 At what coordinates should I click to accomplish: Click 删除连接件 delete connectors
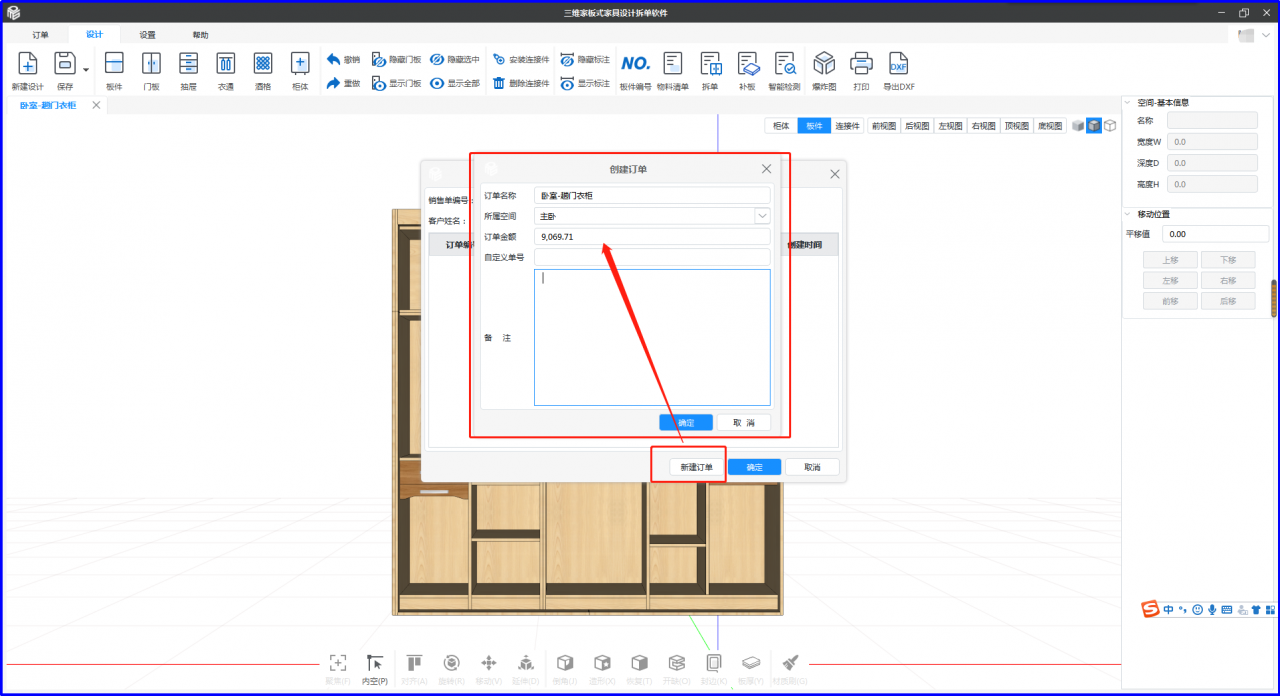521,84
